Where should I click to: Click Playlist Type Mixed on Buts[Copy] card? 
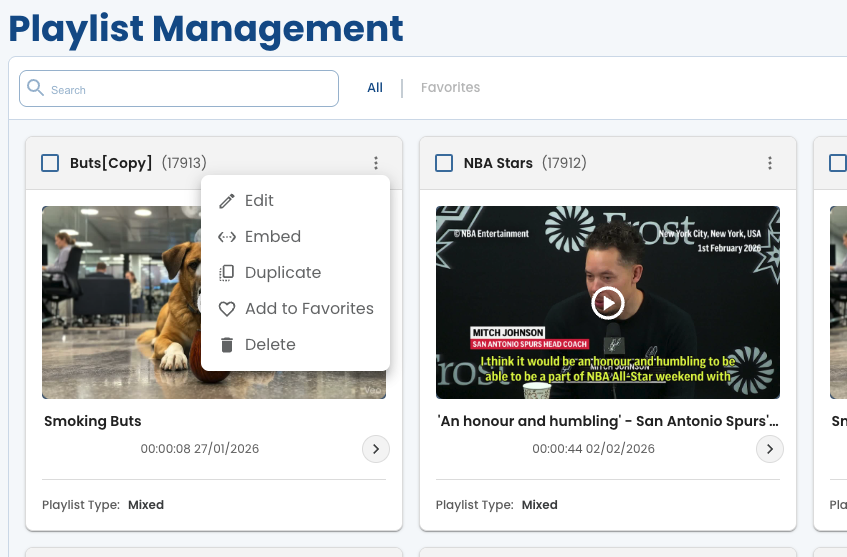[x=103, y=505]
